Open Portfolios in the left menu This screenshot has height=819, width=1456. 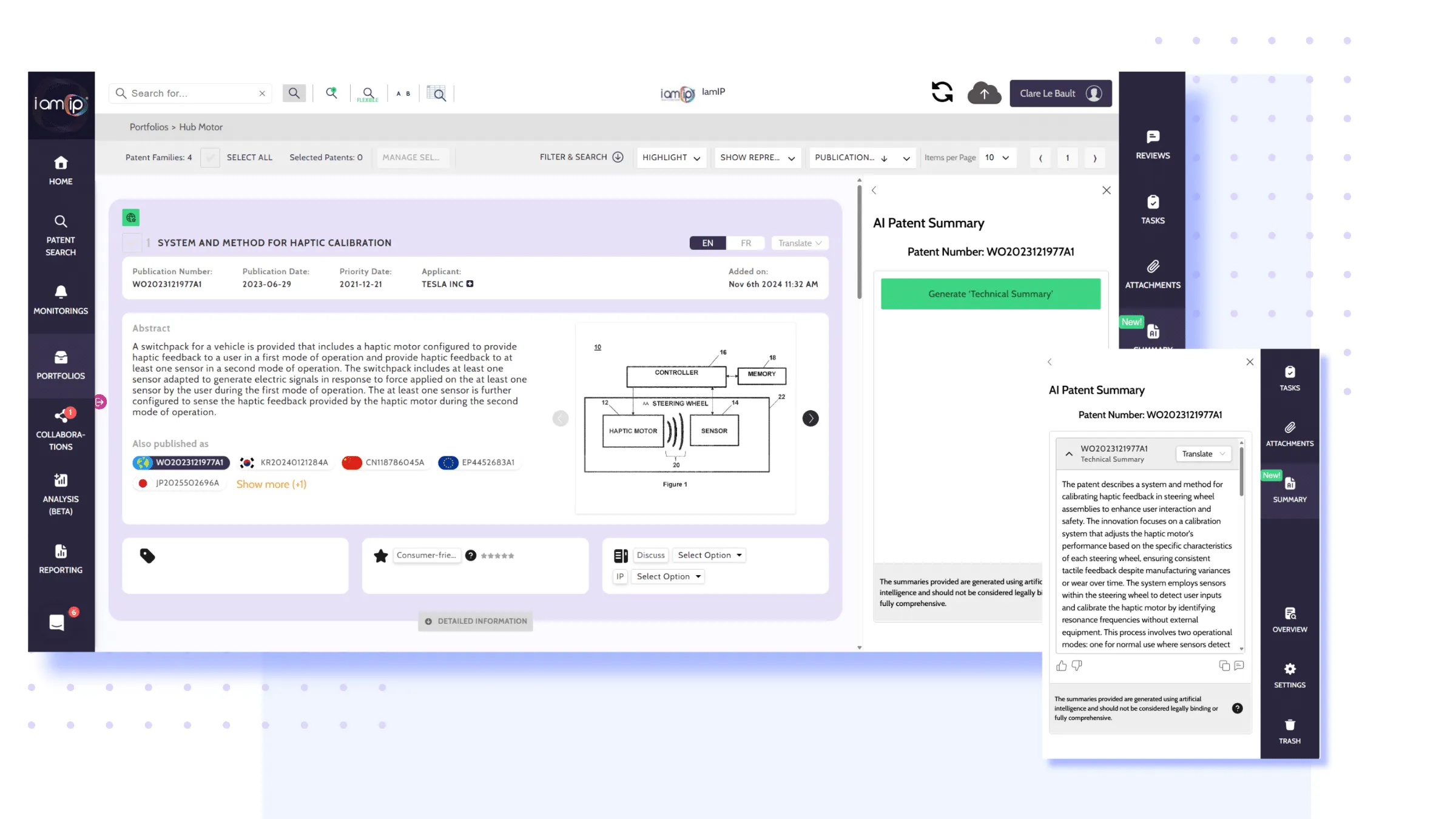coord(61,365)
